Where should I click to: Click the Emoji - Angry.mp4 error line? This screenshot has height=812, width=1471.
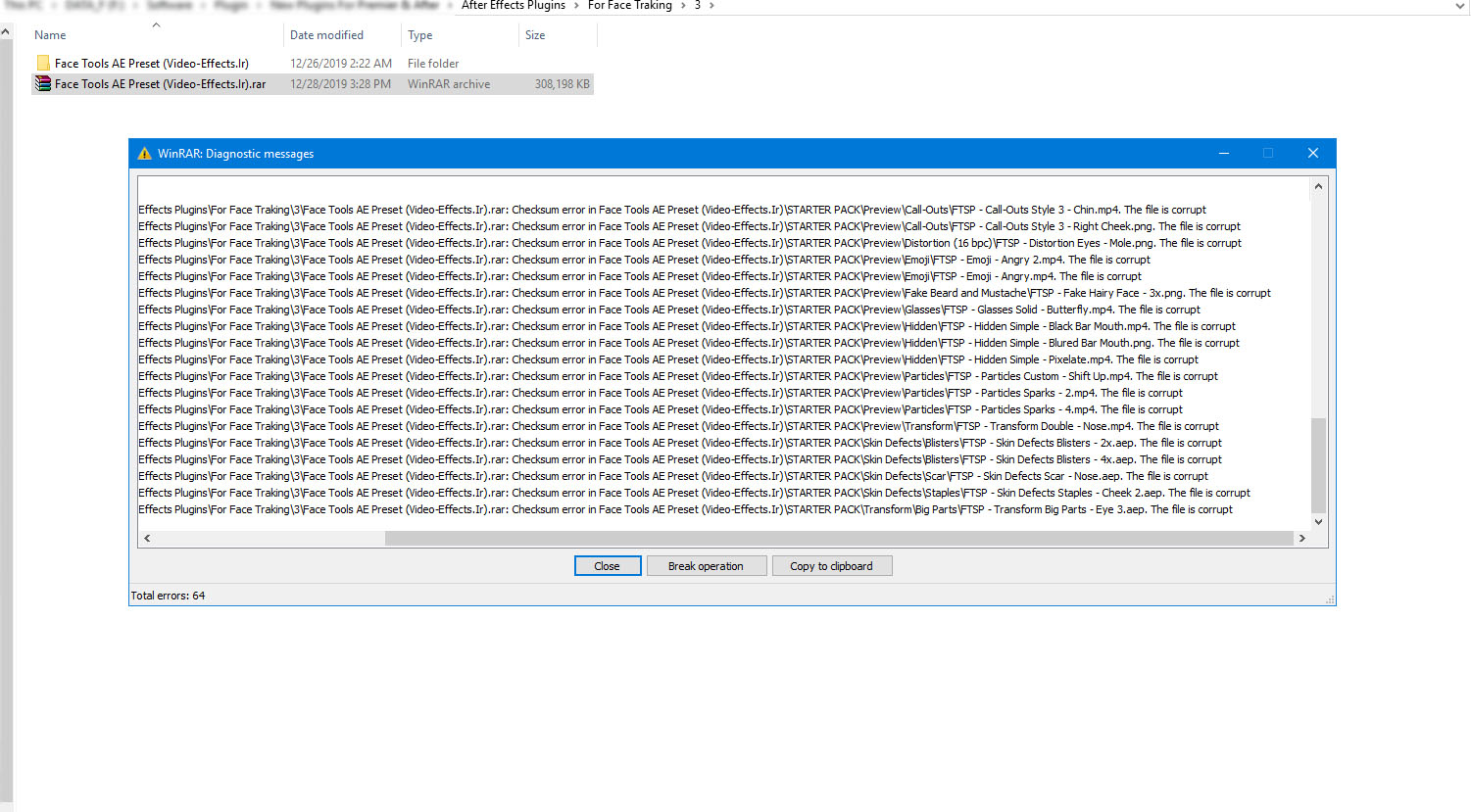[640, 276]
